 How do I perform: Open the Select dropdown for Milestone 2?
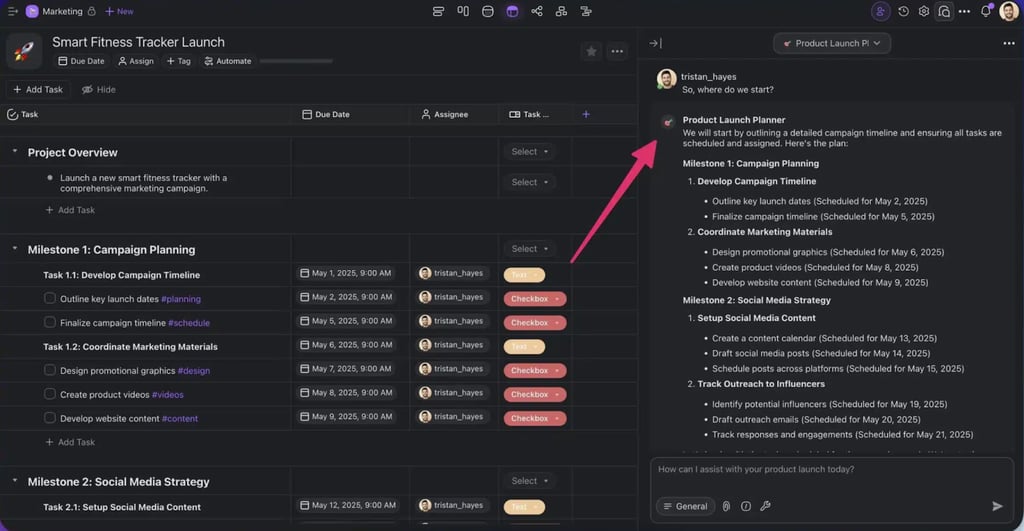tap(529, 481)
